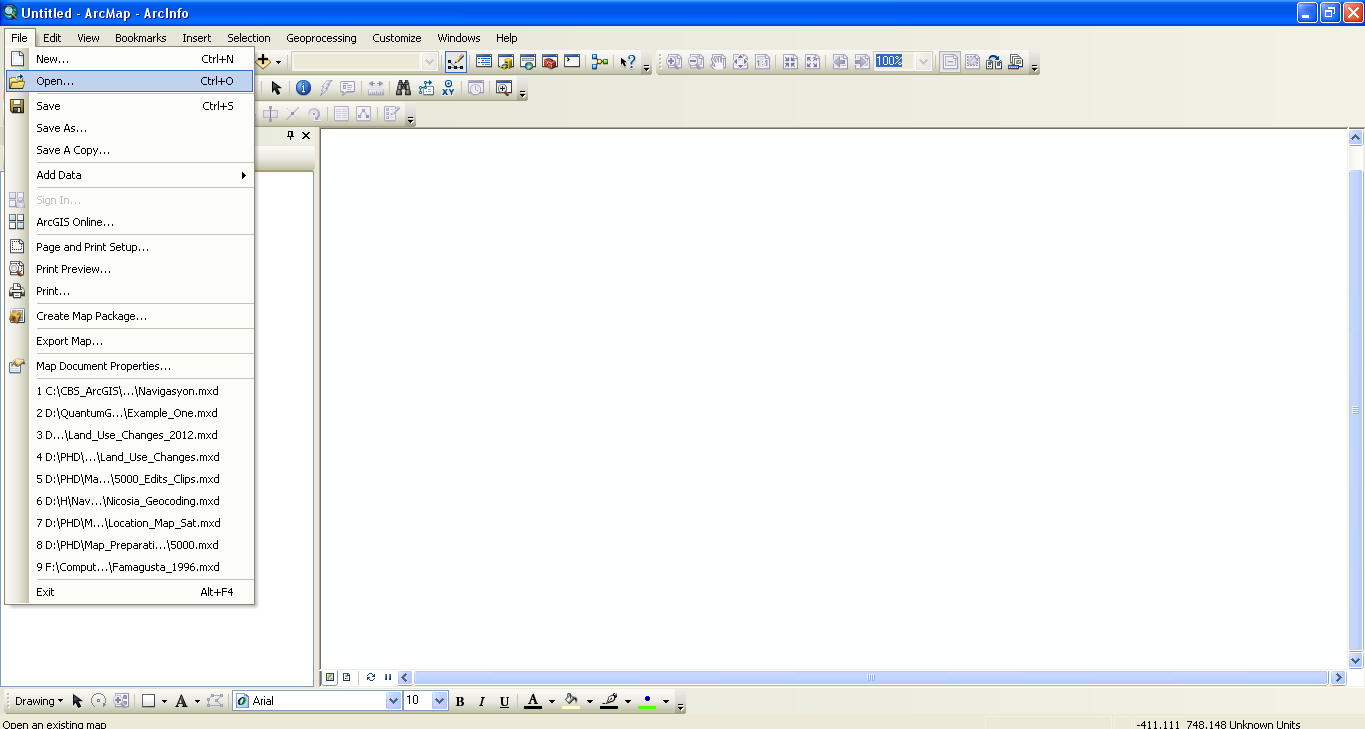
Task: Click the layout Zoom In icon
Action: [x=674, y=61]
